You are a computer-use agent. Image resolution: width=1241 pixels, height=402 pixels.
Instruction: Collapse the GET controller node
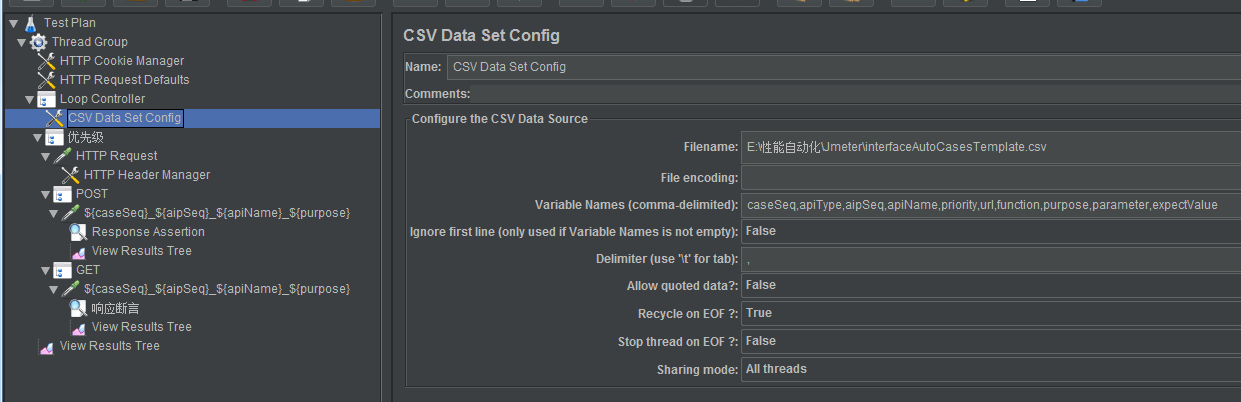(46, 270)
